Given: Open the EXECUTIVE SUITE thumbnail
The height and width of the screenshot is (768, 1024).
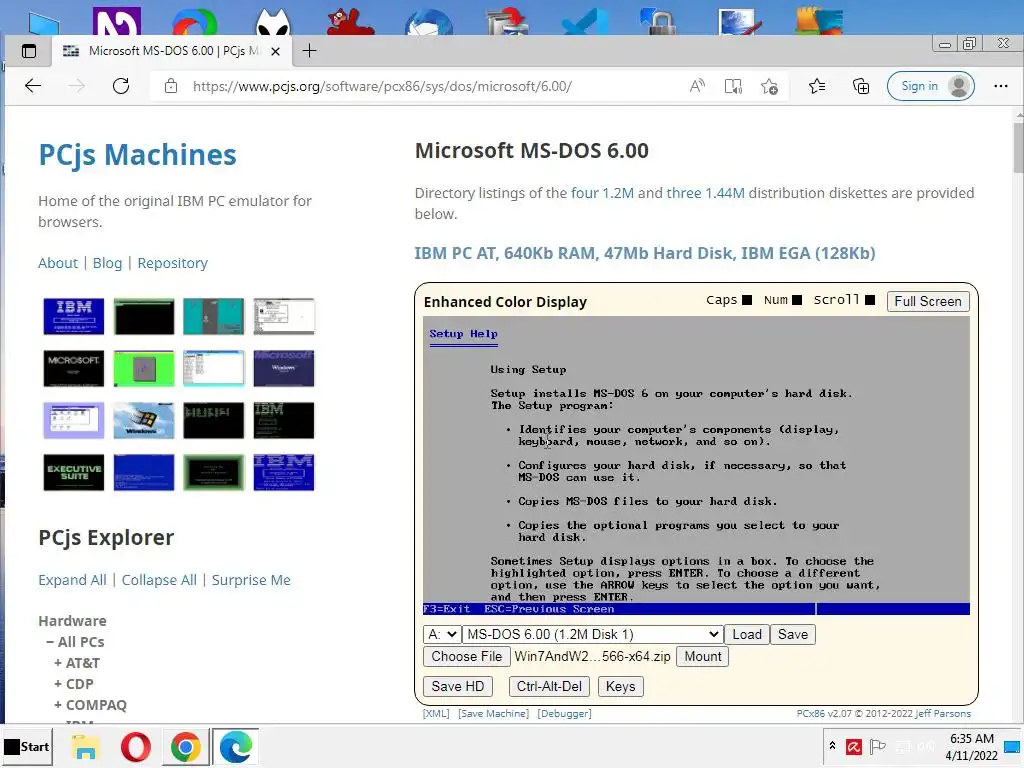Looking at the screenshot, I should pyautogui.click(x=74, y=472).
